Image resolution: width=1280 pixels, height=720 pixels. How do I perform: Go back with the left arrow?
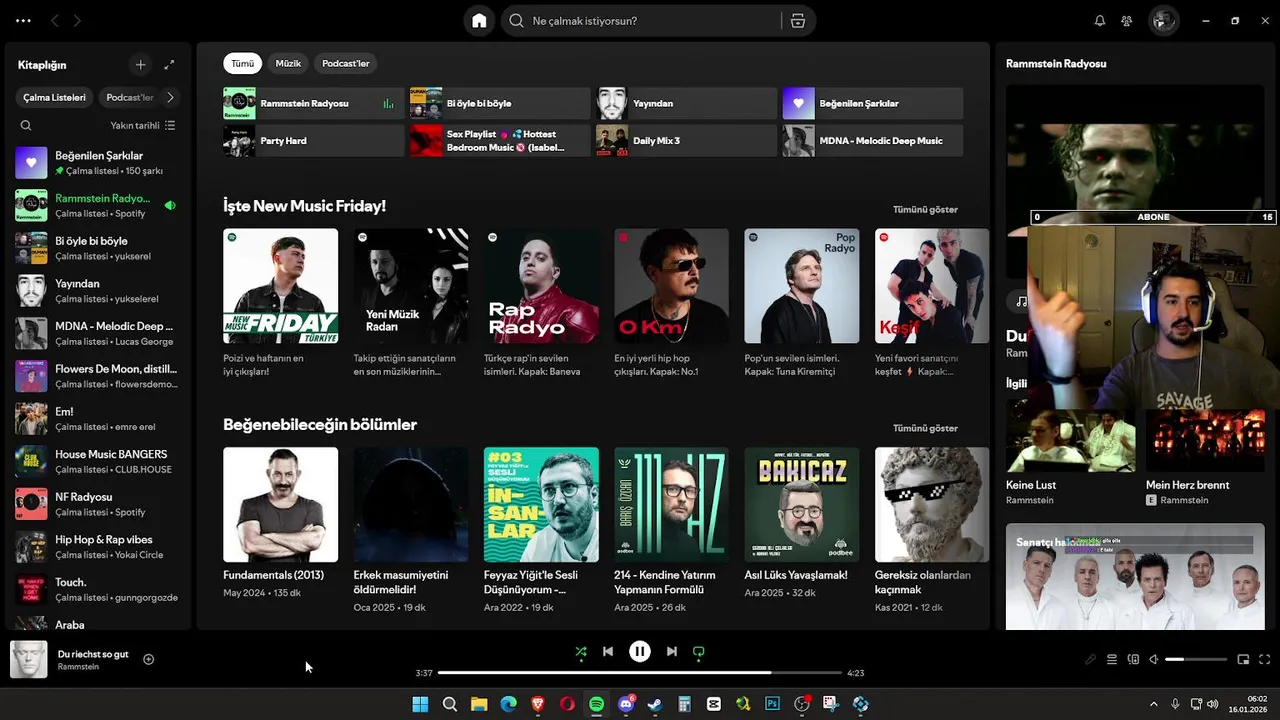[x=55, y=20]
